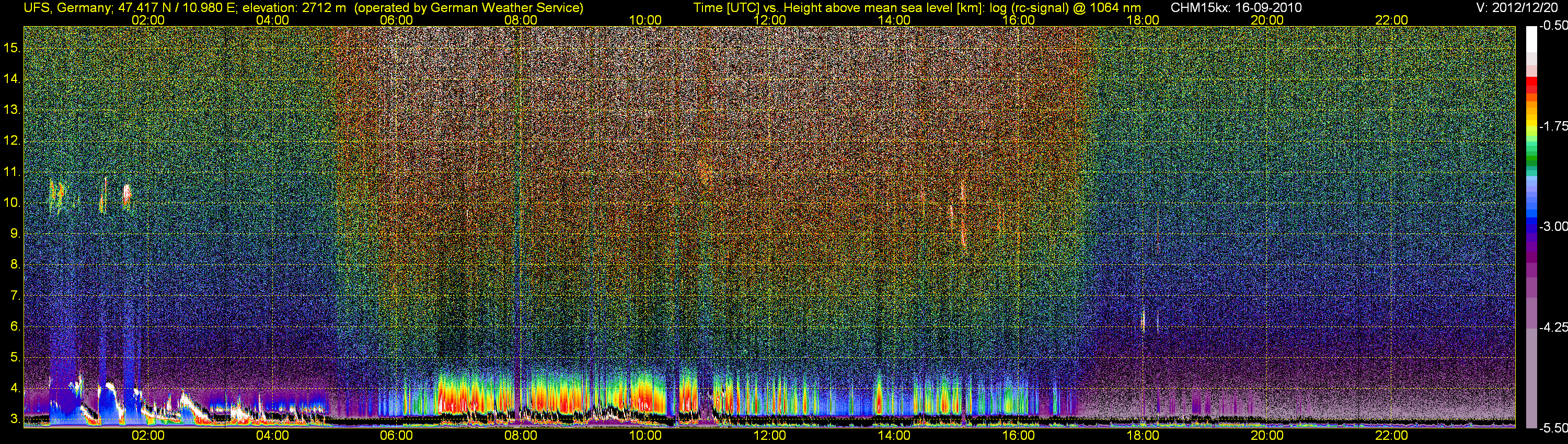Click the colorbar value -3.00
Viewport: 1568px width, 444px height.
point(1553,227)
